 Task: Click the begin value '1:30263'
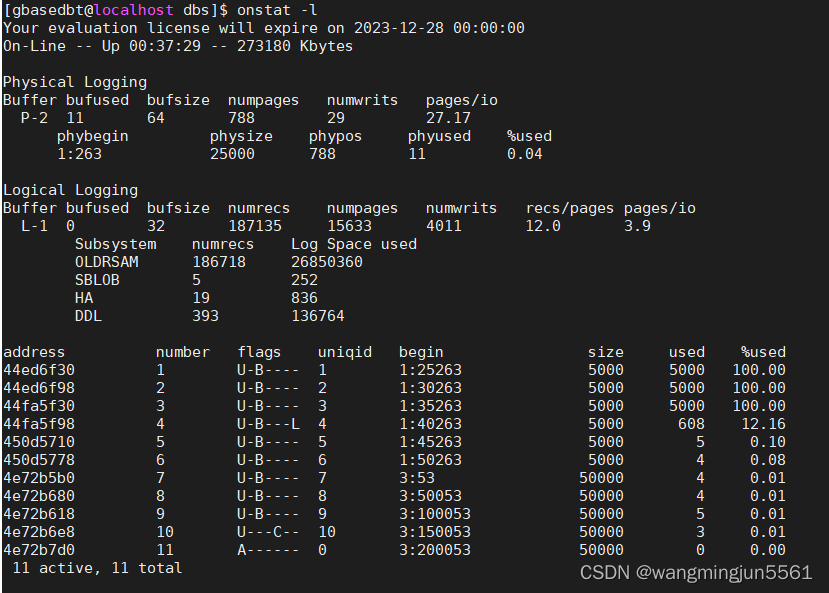click(x=430, y=387)
